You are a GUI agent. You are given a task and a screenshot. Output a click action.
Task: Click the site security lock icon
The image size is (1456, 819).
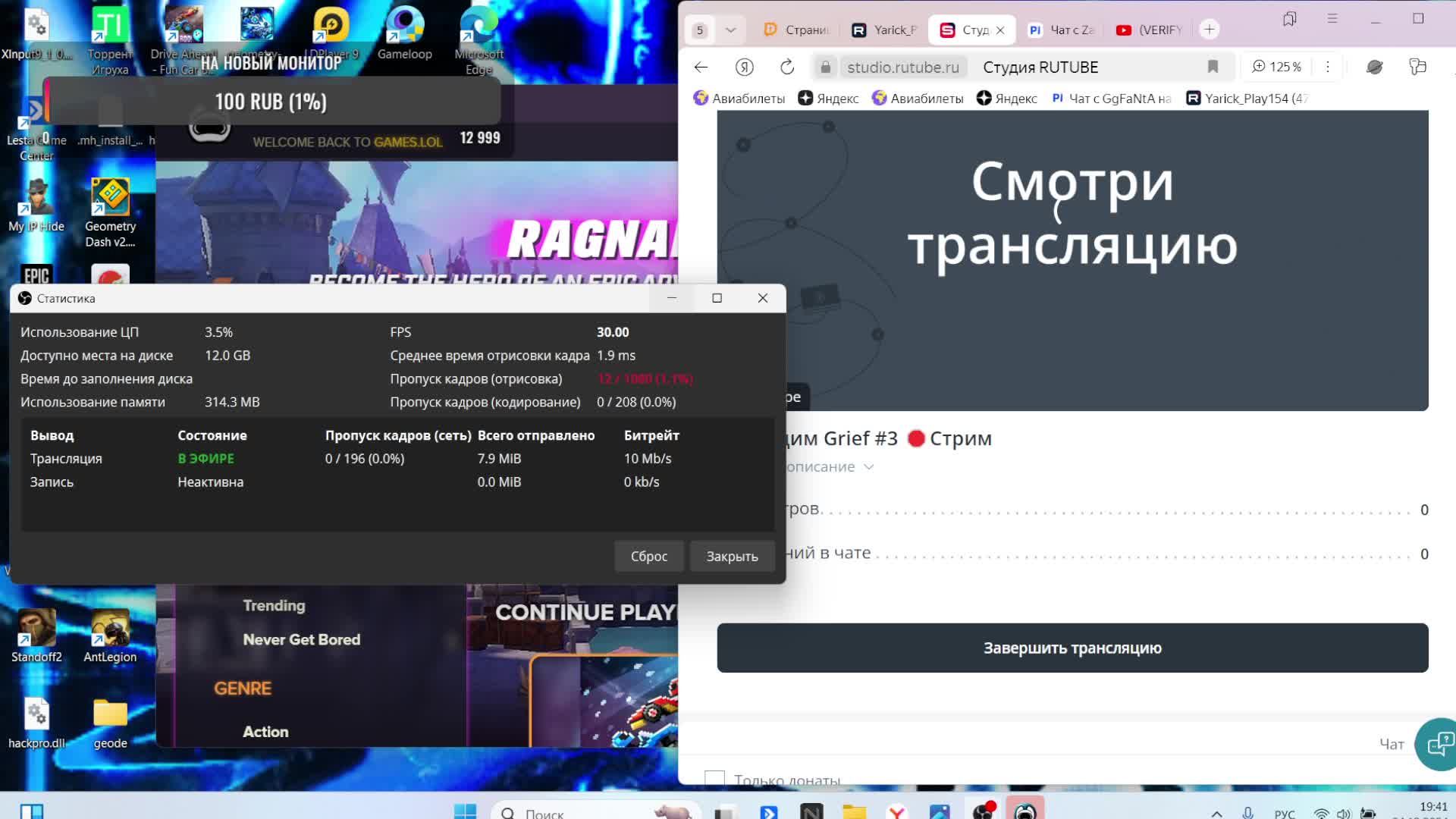click(x=824, y=67)
